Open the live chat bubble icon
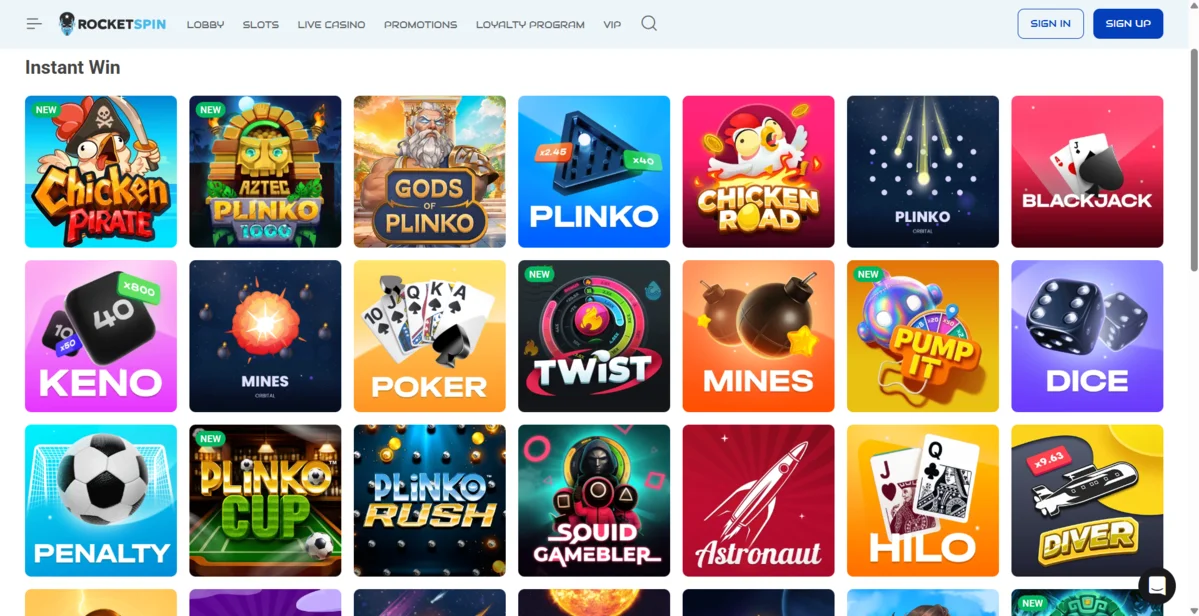Screen dimensions: 1199x616 [1157, 586]
